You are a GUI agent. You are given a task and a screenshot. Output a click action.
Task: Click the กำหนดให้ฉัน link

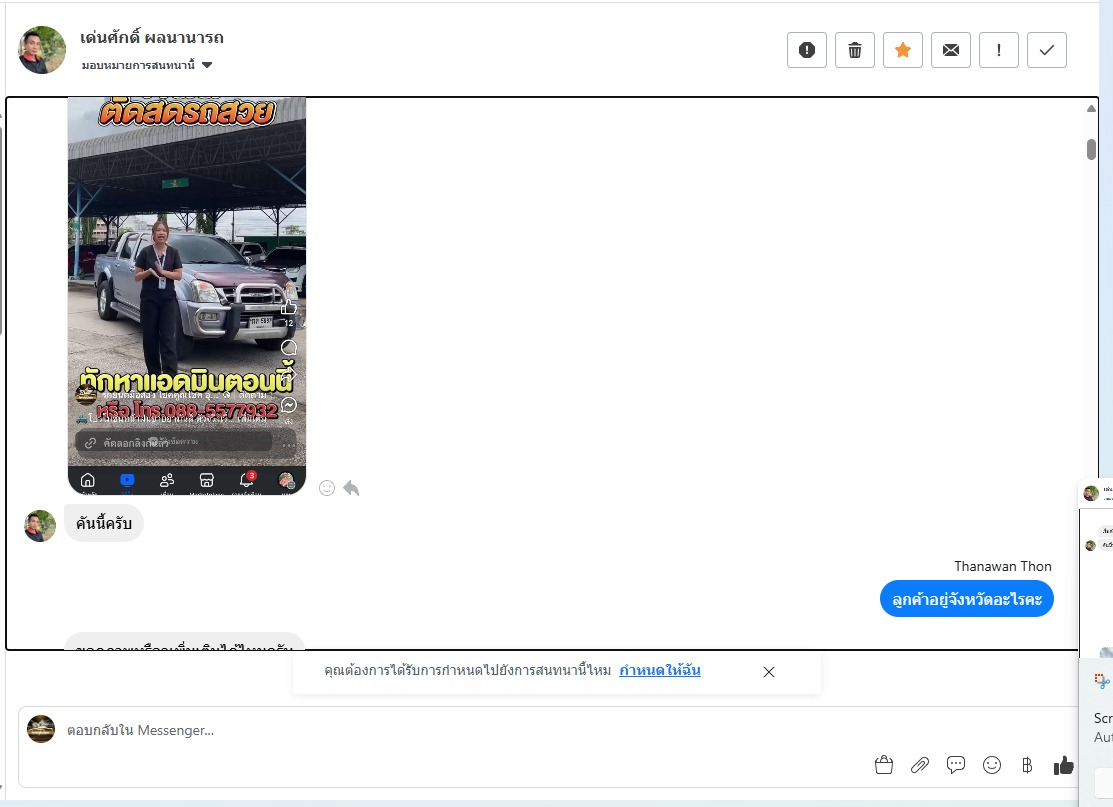[x=659, y=671]
